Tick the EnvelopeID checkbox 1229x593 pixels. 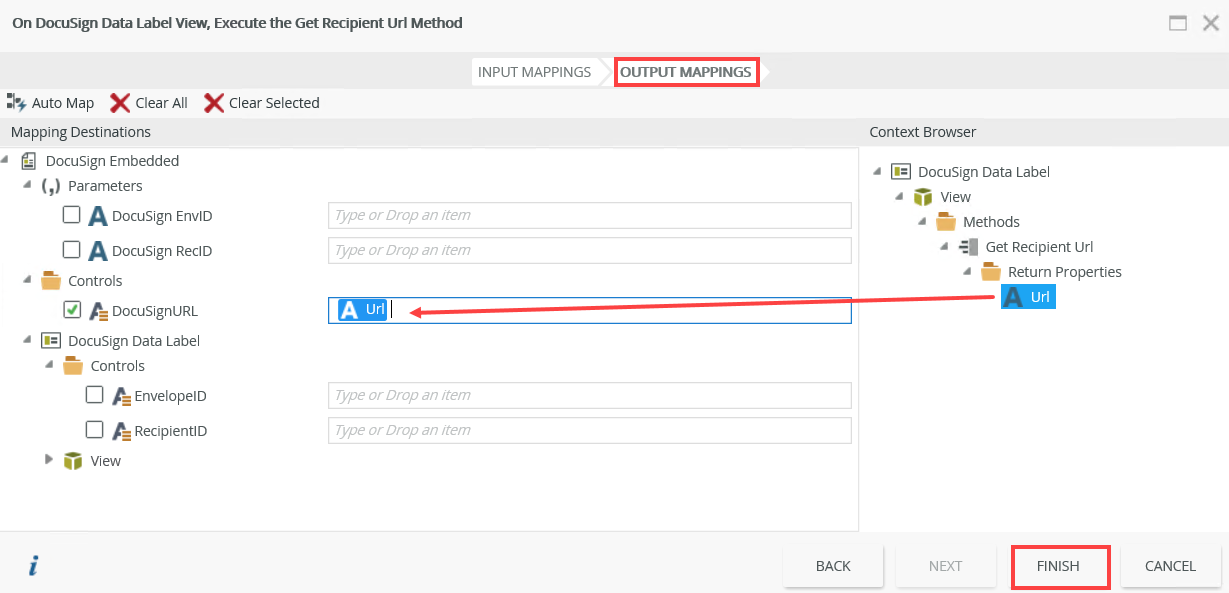pyautogui.click(x=95, y=395)
